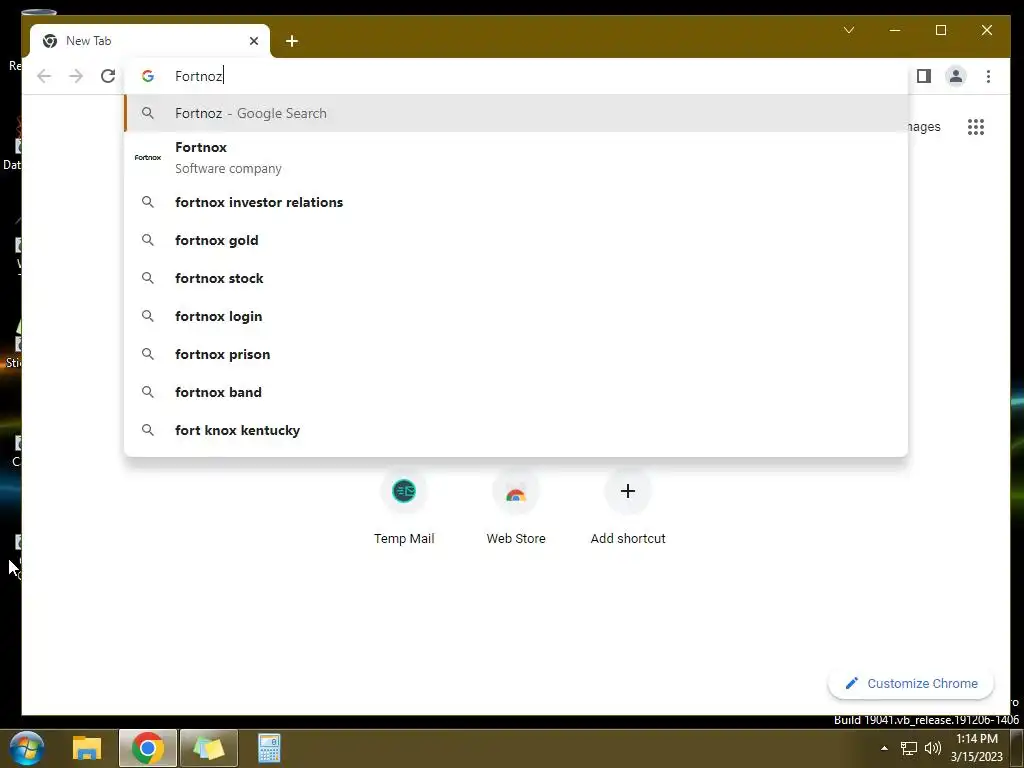Screen dimensions: 1024x768
Task: Open Sticky Notes from taskbar
Action: point(208,748)
